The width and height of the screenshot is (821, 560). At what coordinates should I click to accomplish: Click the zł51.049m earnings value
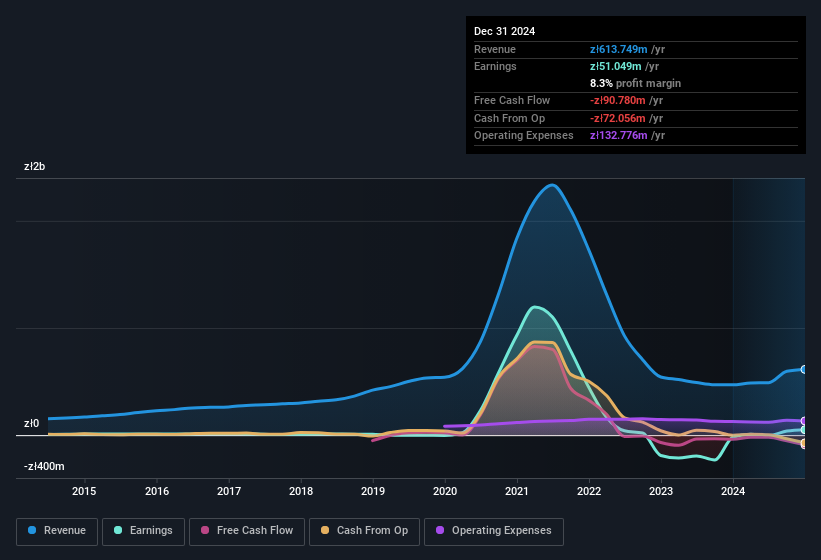click(615, 66)
